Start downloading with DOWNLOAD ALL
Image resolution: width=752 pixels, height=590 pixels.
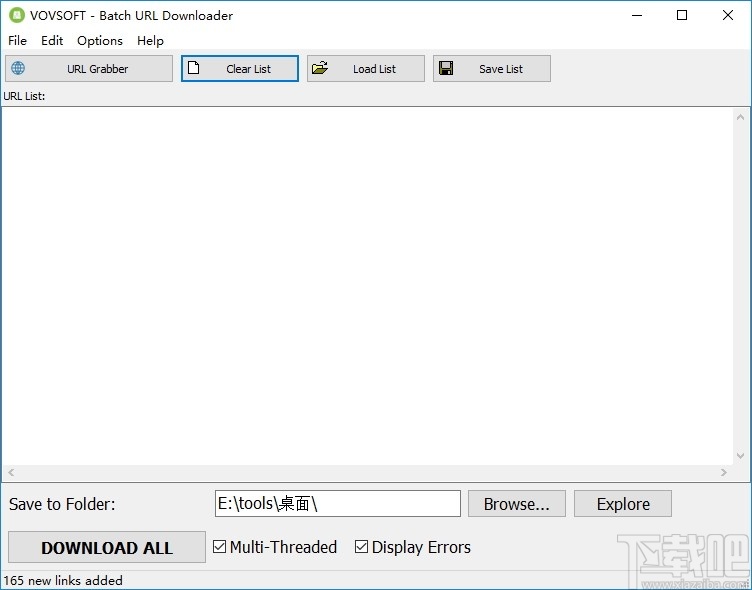(107, 547)
